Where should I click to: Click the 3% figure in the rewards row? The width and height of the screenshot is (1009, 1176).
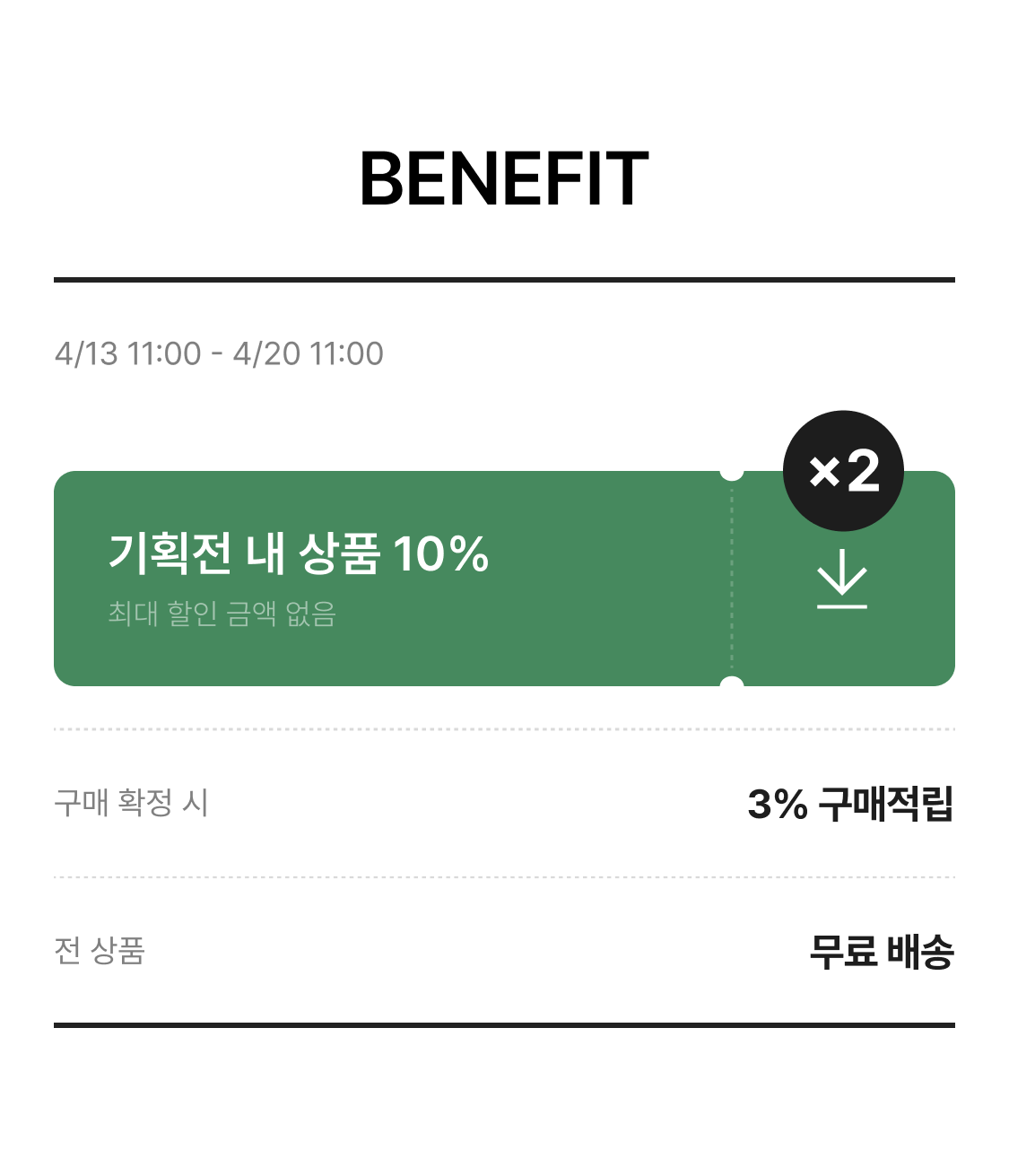click(777, 804)
